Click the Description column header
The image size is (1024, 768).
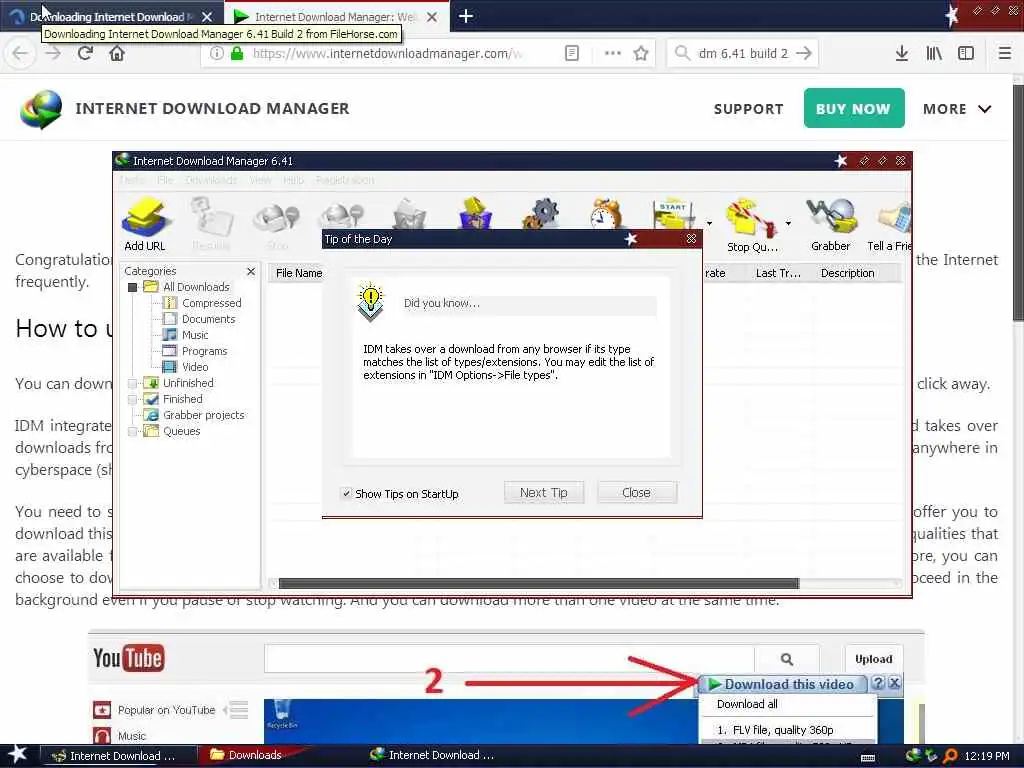847,273
